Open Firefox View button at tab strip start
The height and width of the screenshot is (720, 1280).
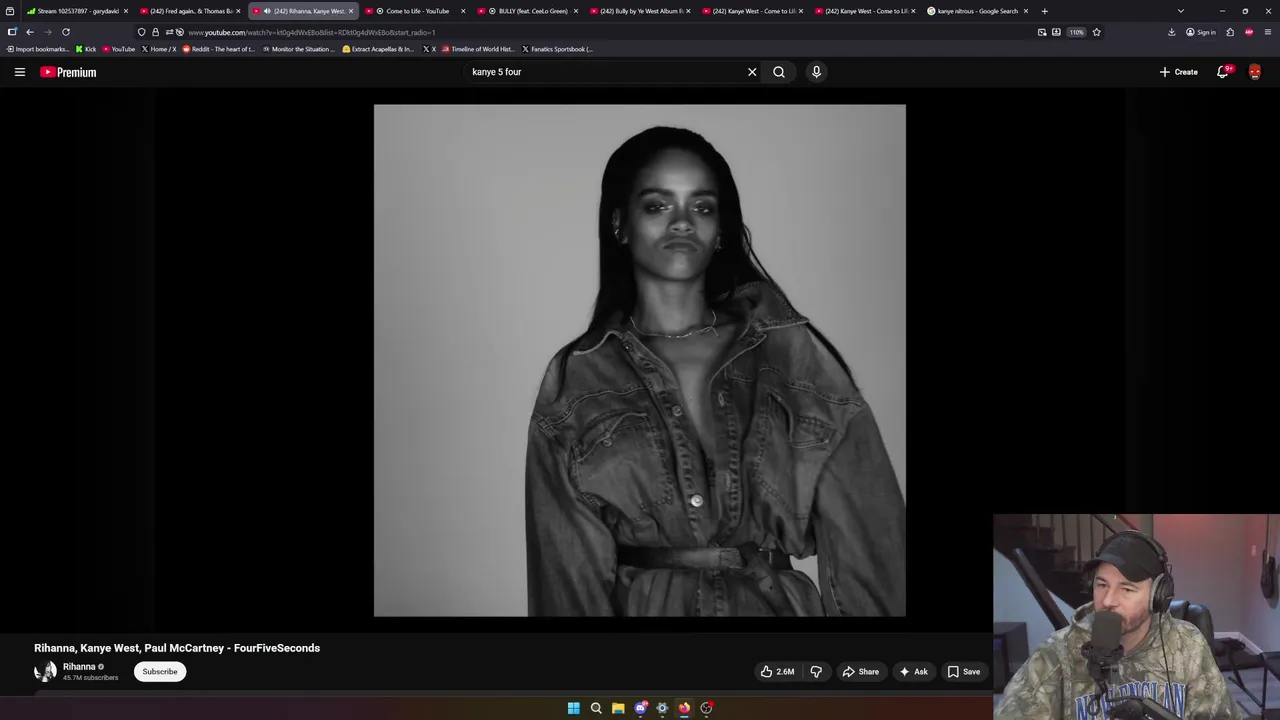(10, 11)
